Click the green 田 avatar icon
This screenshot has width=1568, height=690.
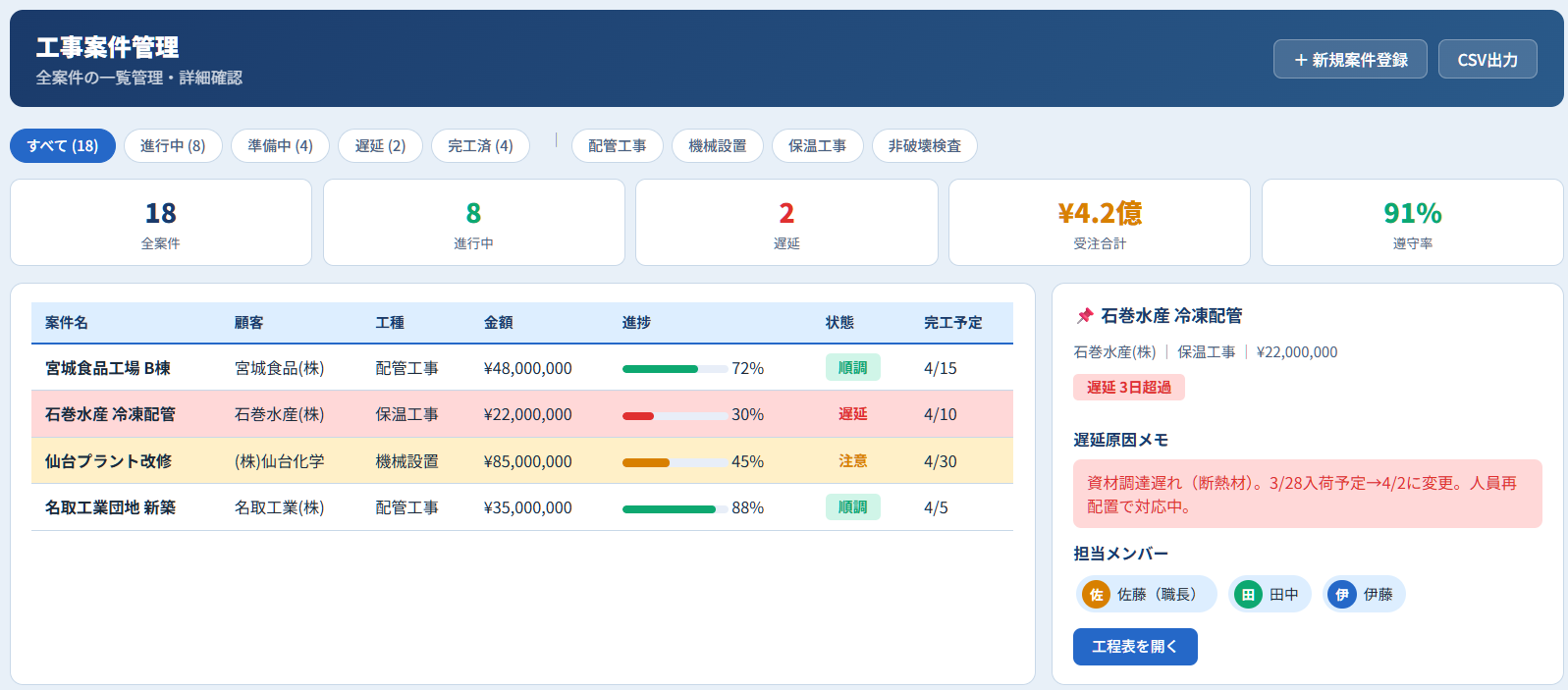point(1248,595)
